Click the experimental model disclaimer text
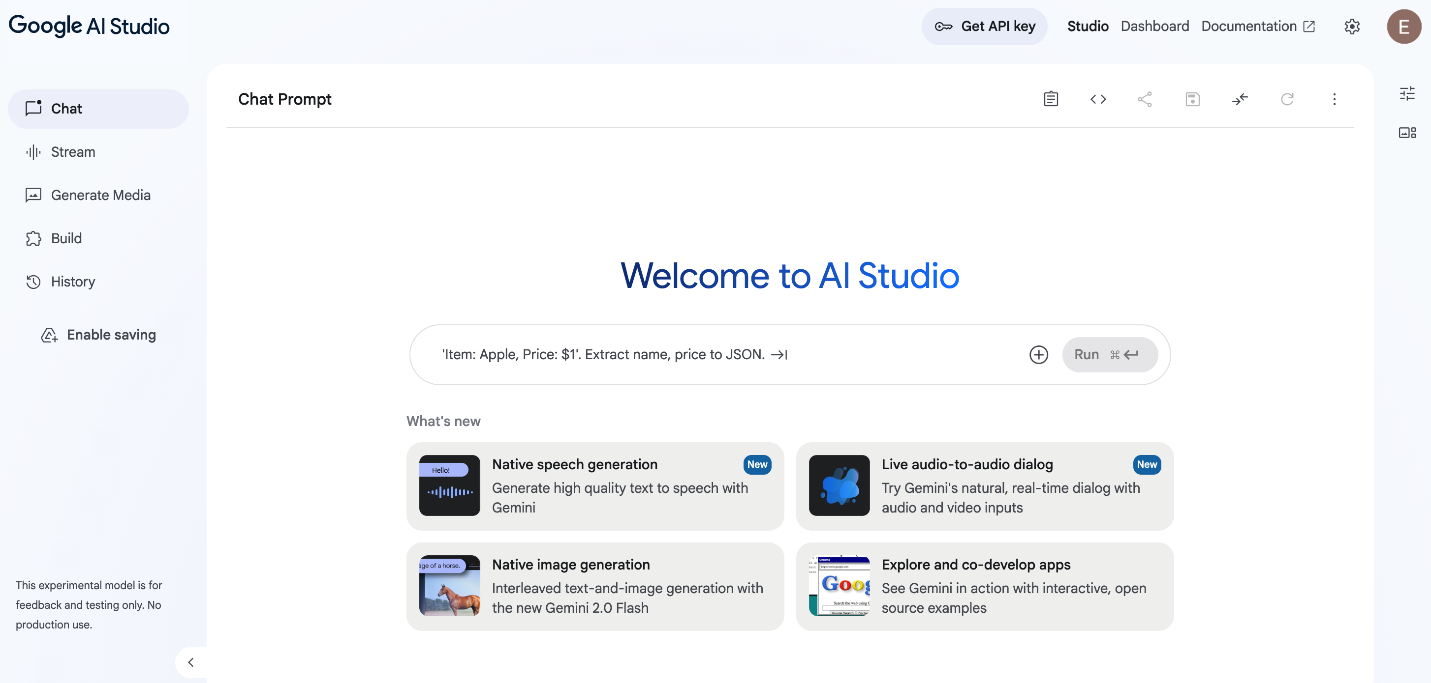The width and height of the screenshot is (1431, 683). click(x=89, y=605)
